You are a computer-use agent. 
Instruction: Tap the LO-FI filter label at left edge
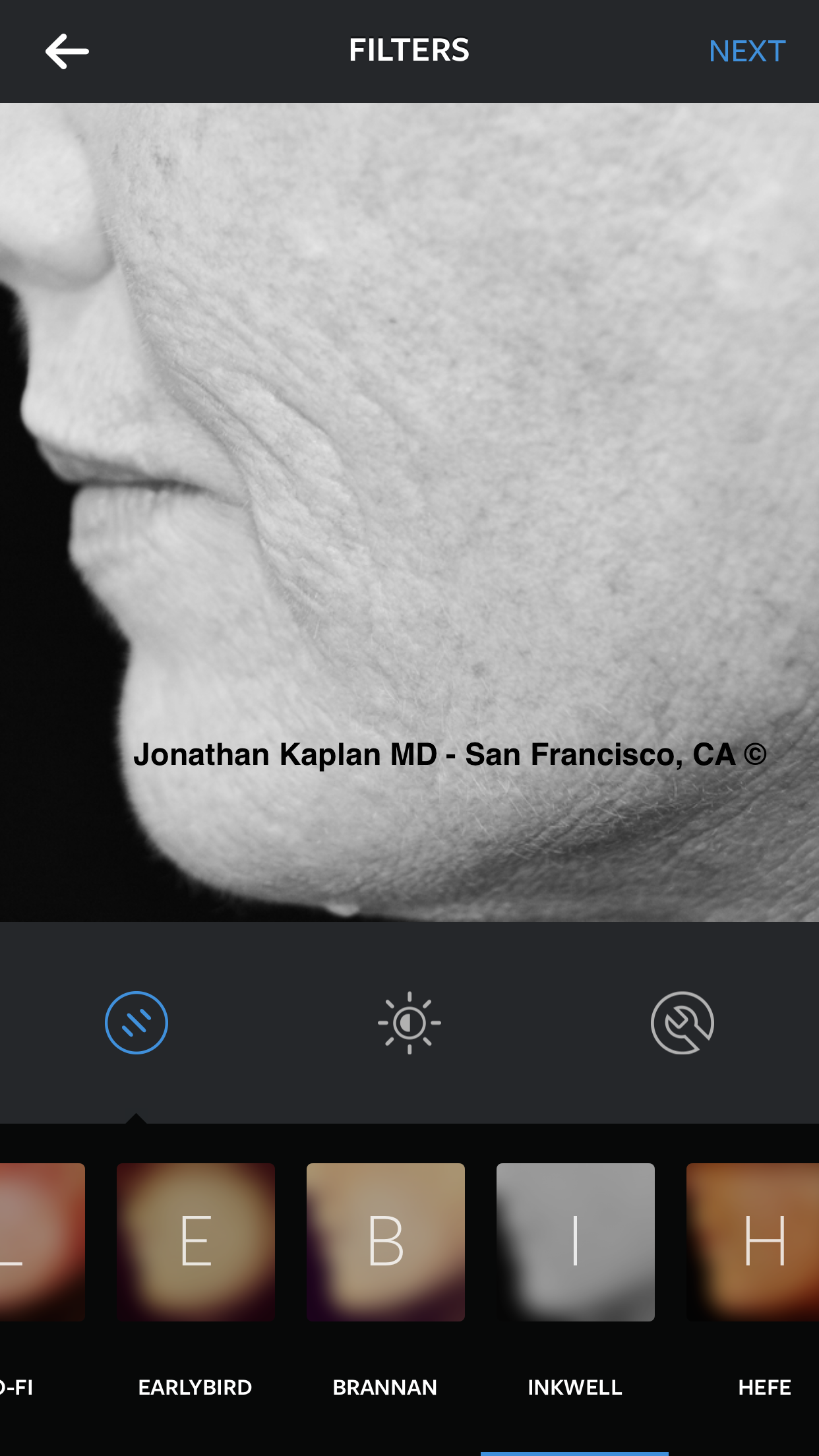point(16,1387)
